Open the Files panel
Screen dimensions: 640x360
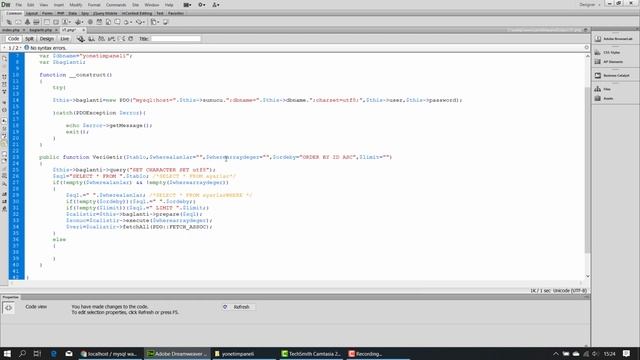coord(602,89)
